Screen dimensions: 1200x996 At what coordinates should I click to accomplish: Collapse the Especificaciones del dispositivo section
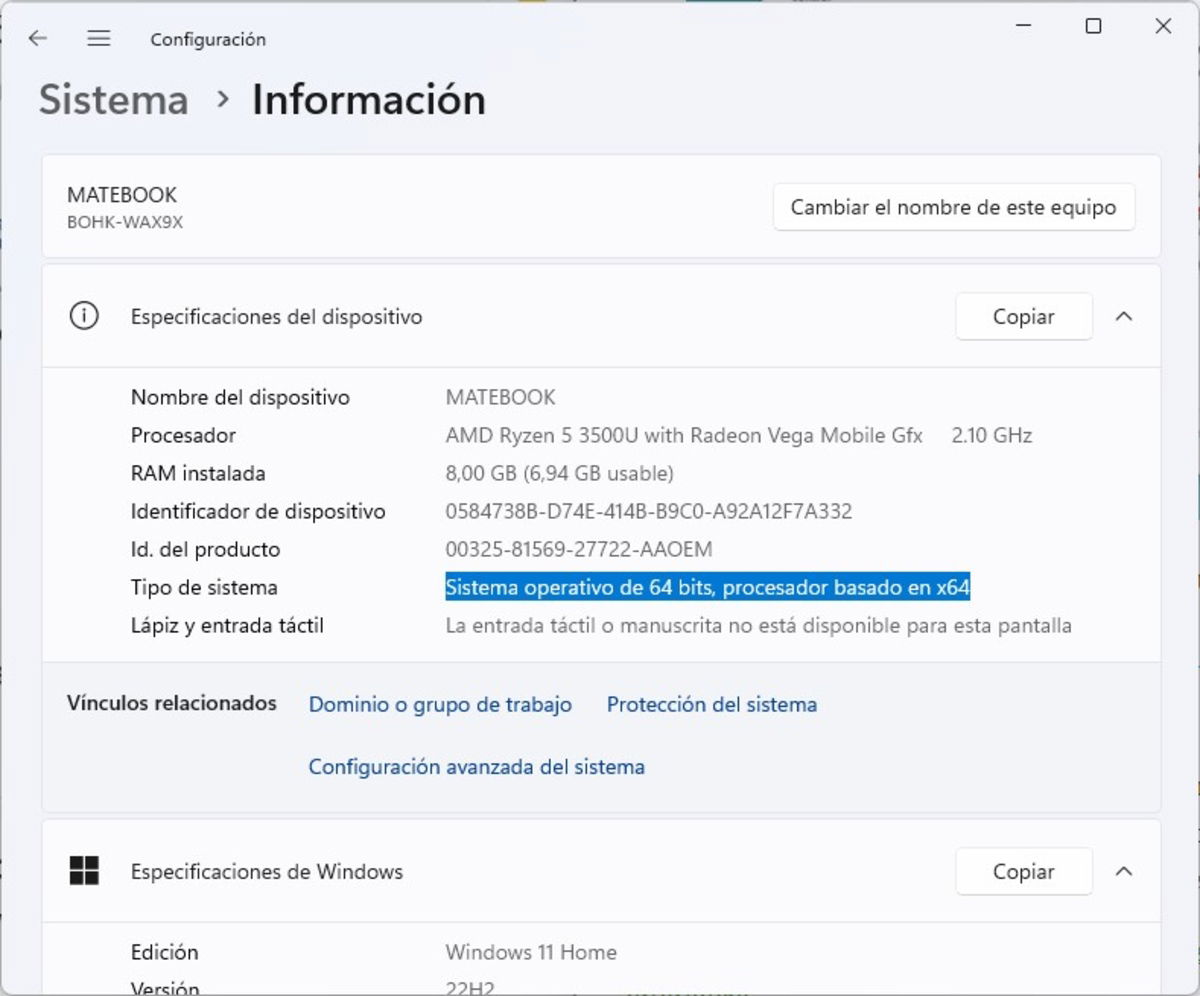point(1124,316)
